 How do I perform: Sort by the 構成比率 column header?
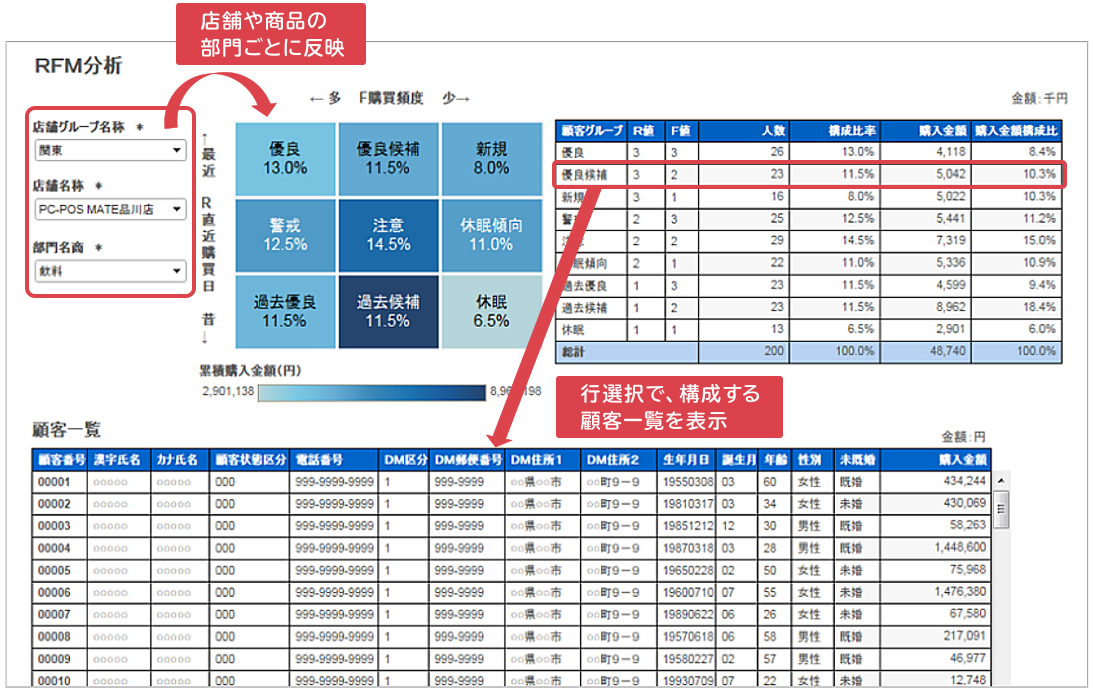835,131
